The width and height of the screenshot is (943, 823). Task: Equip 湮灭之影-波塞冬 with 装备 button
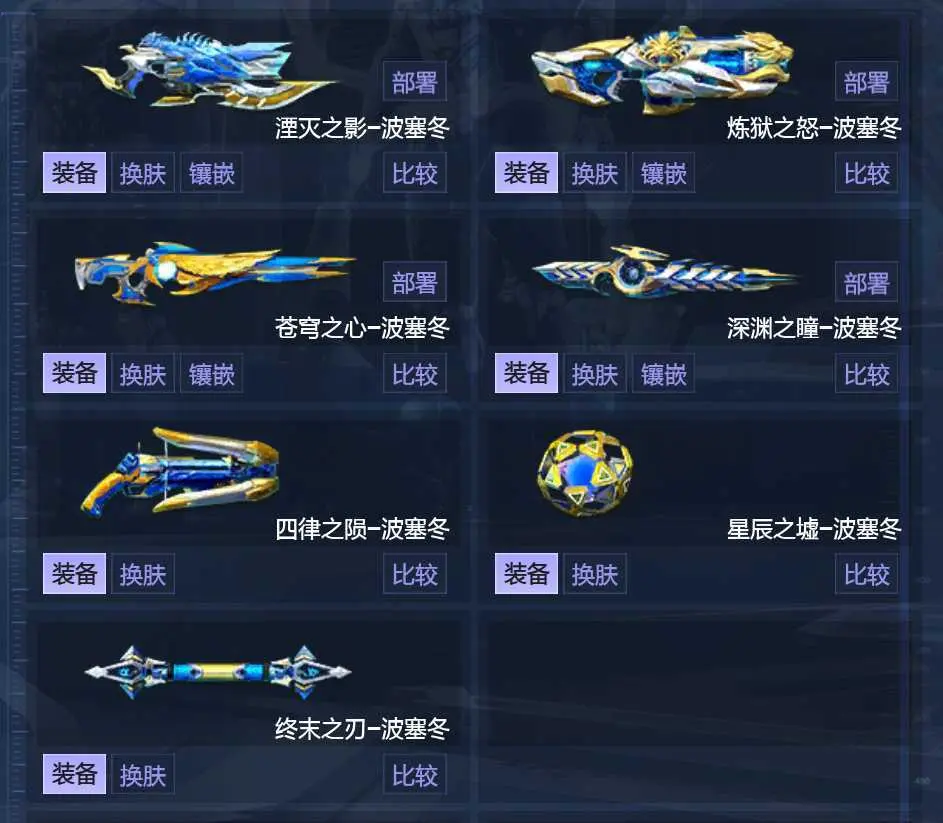[x=75, y=173]
